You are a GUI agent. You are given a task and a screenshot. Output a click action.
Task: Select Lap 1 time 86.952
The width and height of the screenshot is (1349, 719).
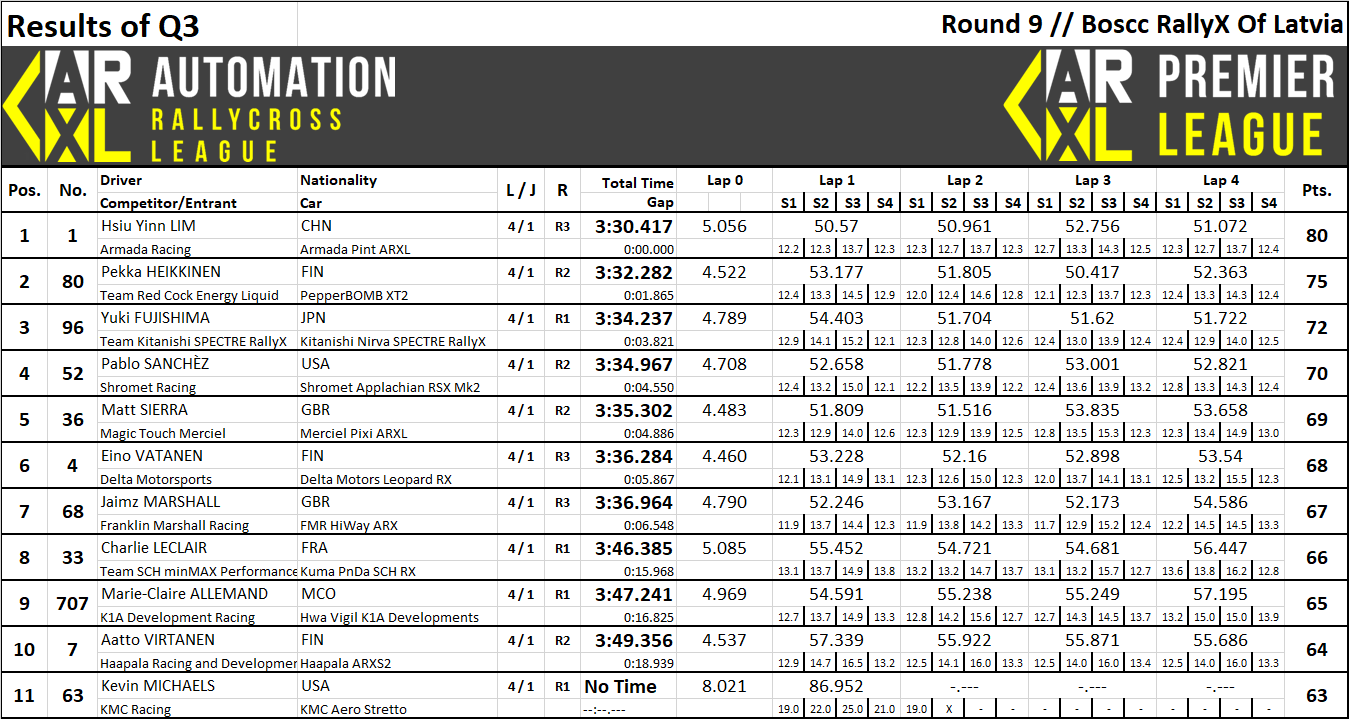coord(836,687)
